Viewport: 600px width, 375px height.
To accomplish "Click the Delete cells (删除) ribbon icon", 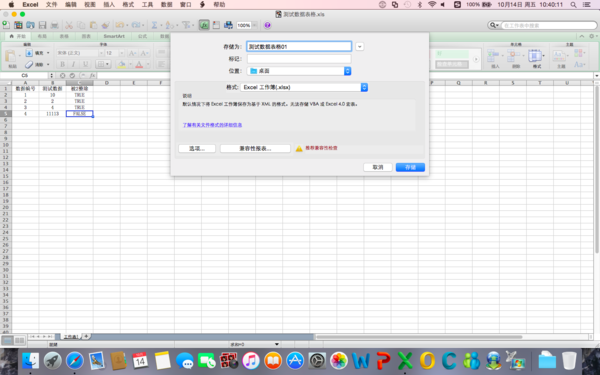I will [x=513, y=56].
